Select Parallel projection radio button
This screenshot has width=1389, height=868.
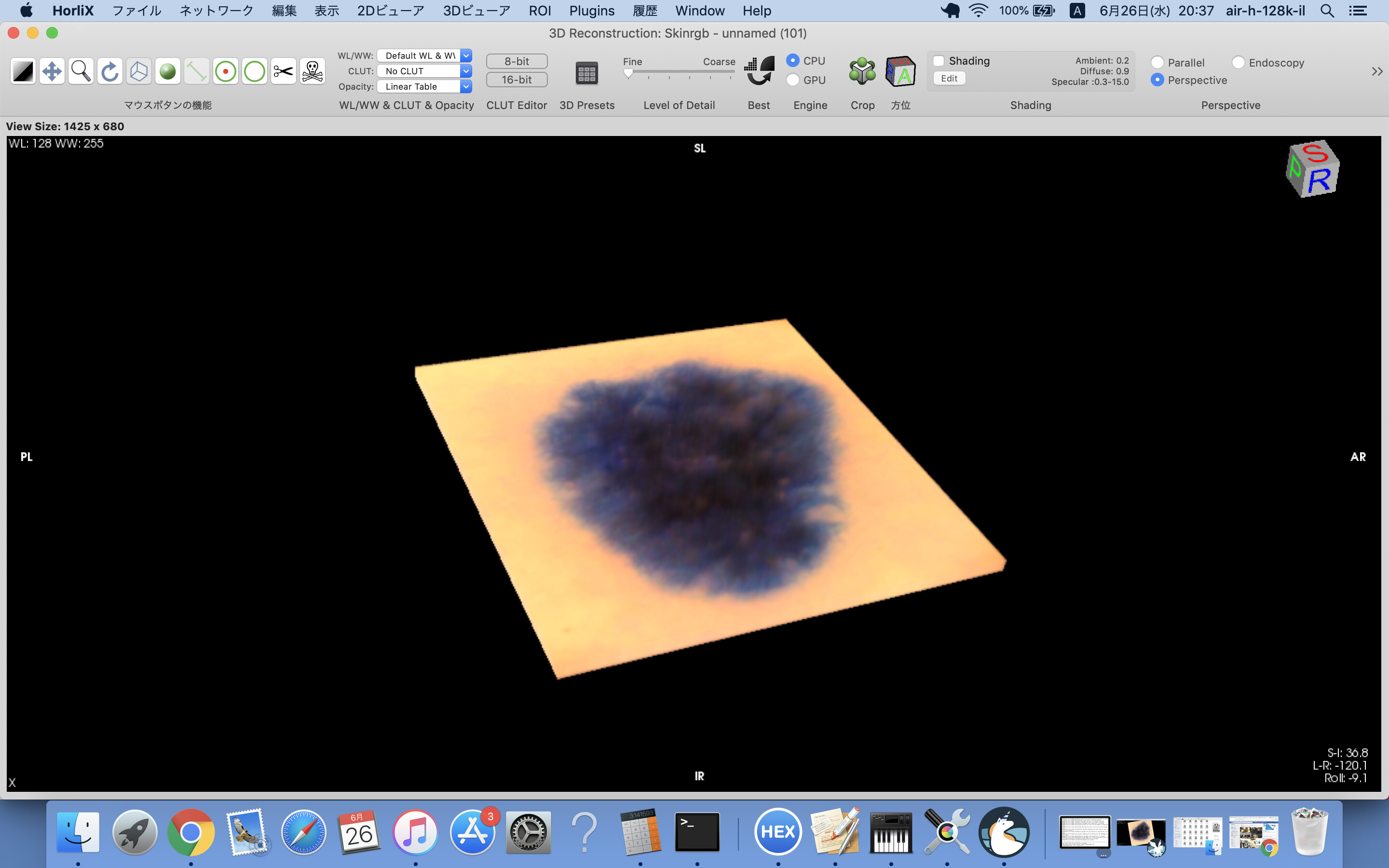(x=1157, y=63)
